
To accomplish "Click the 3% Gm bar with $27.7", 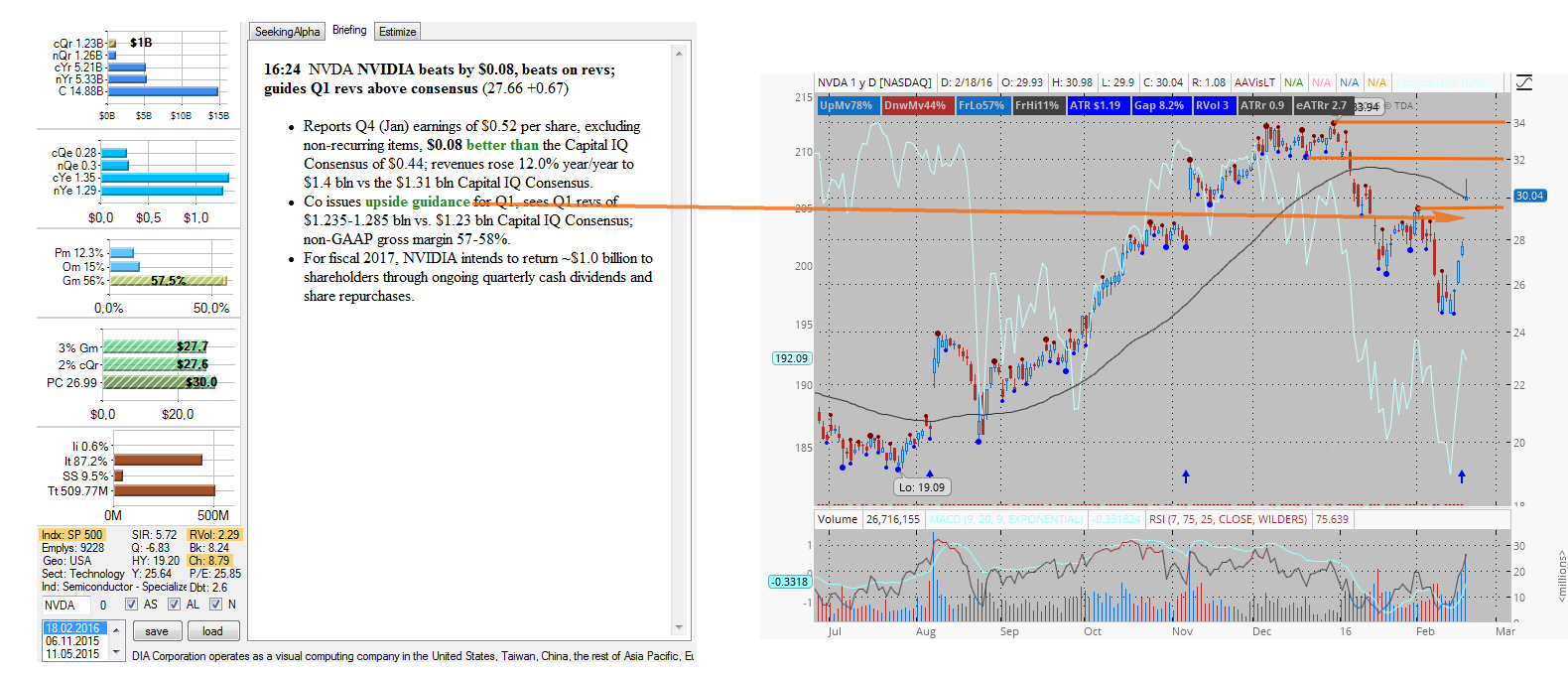I will (156, 346).
